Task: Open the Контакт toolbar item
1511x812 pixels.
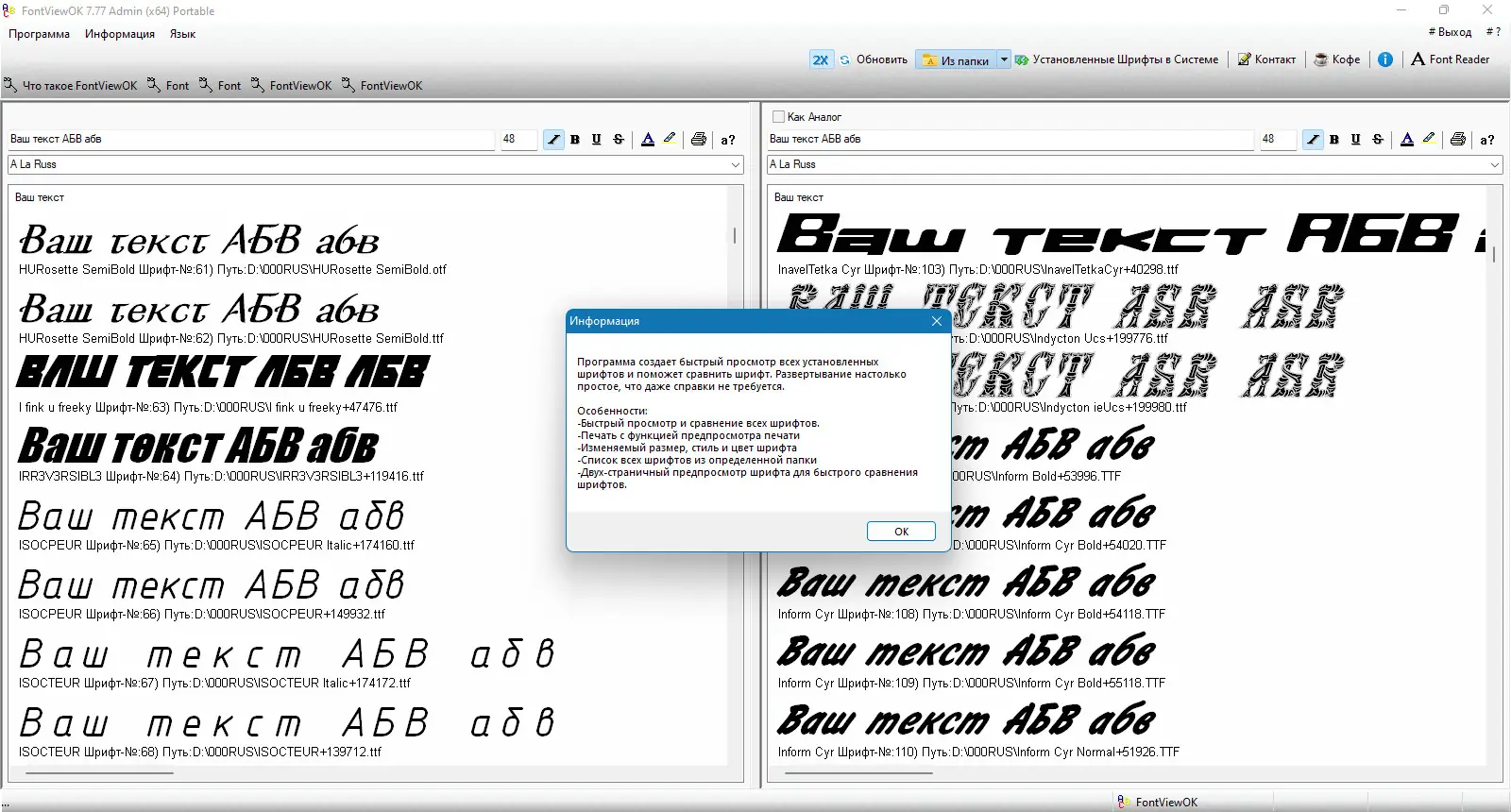Action: [1266, 59]
